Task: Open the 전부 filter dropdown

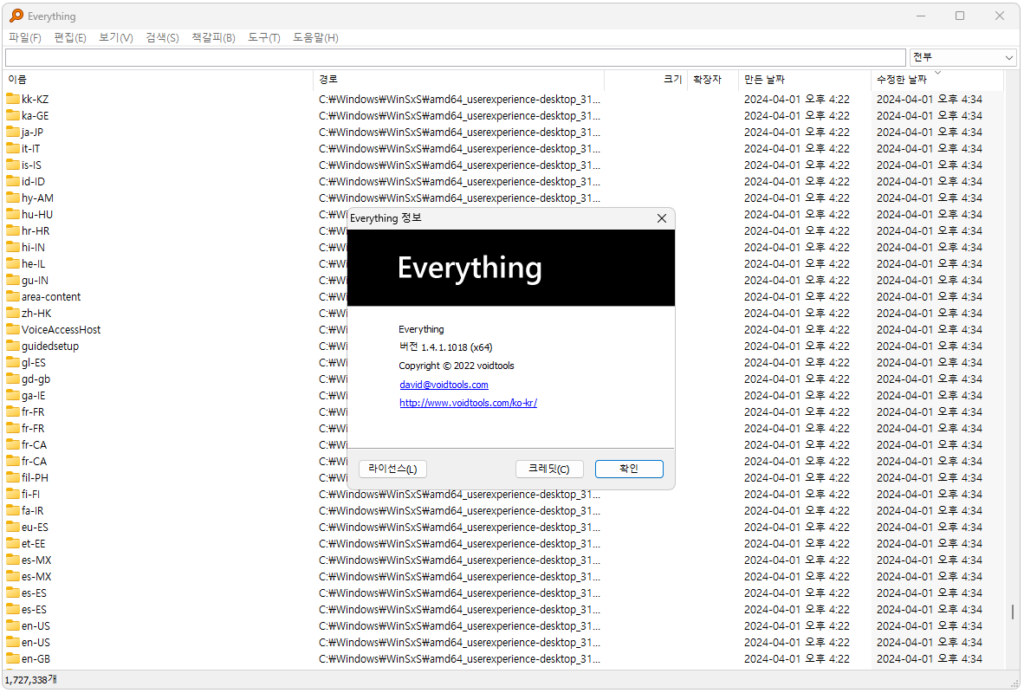Action: pyautogui.click(x=961, y=57)
